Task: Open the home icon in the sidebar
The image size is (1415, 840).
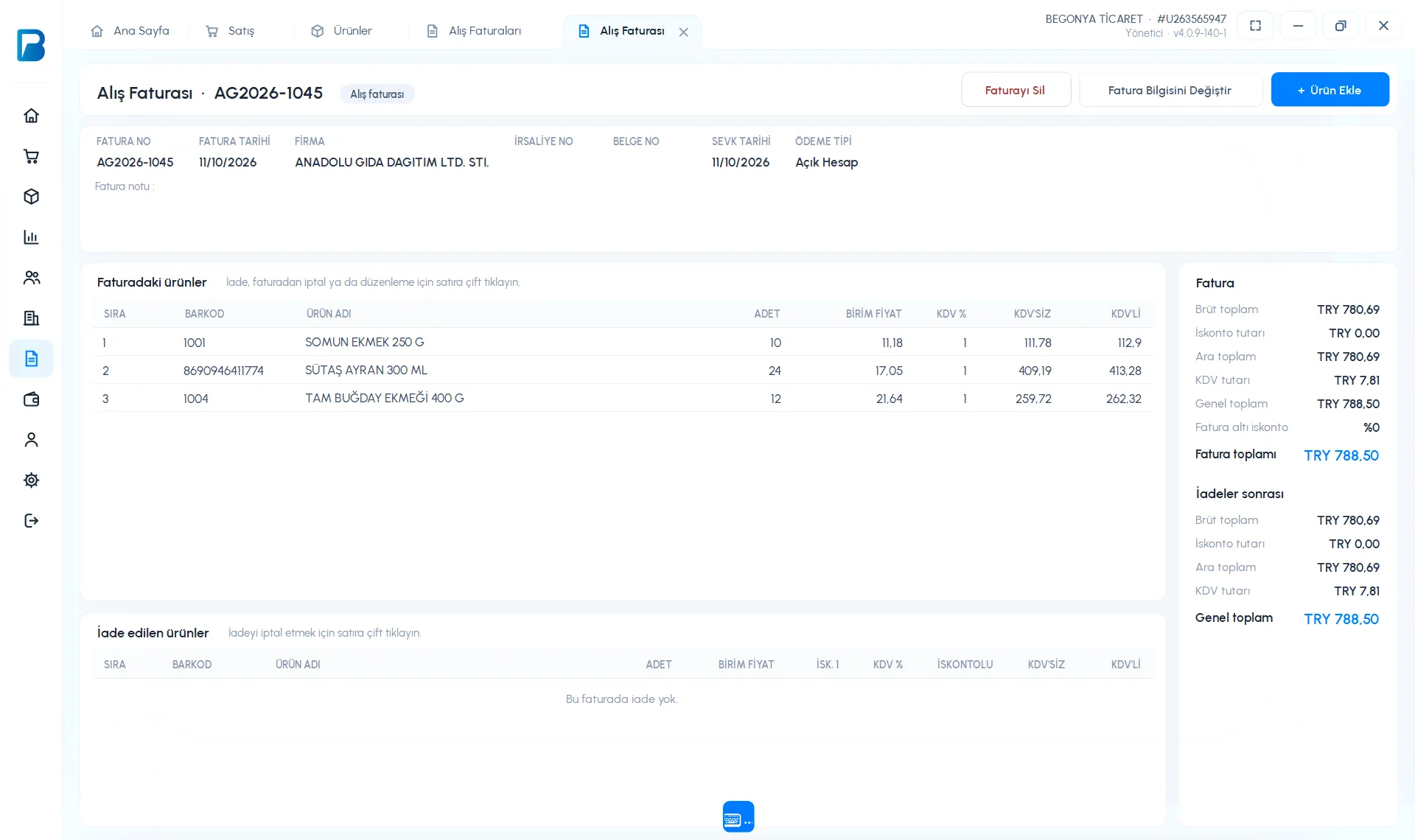Action: (x=31, y=116)
